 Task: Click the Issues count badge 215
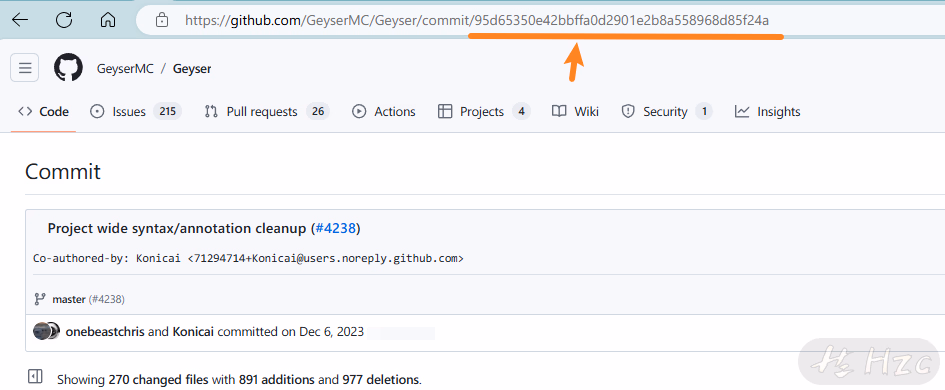167,112
